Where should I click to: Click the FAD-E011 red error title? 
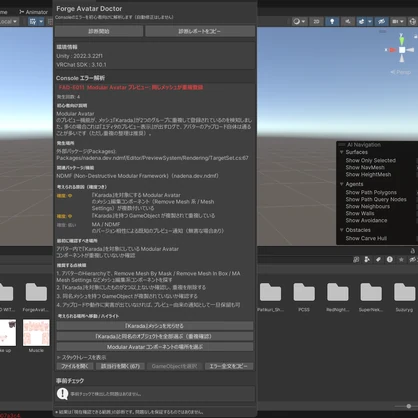coord(131,87)
